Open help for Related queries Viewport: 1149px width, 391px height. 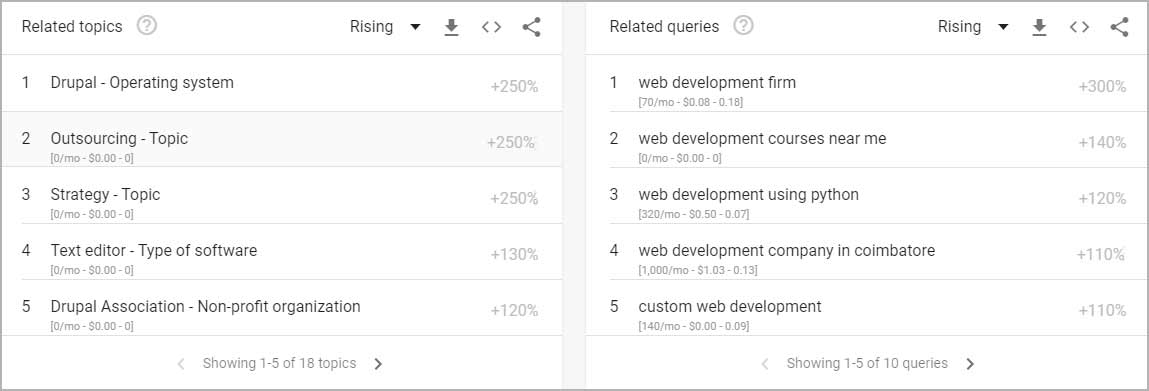click(x=744, y=26)
